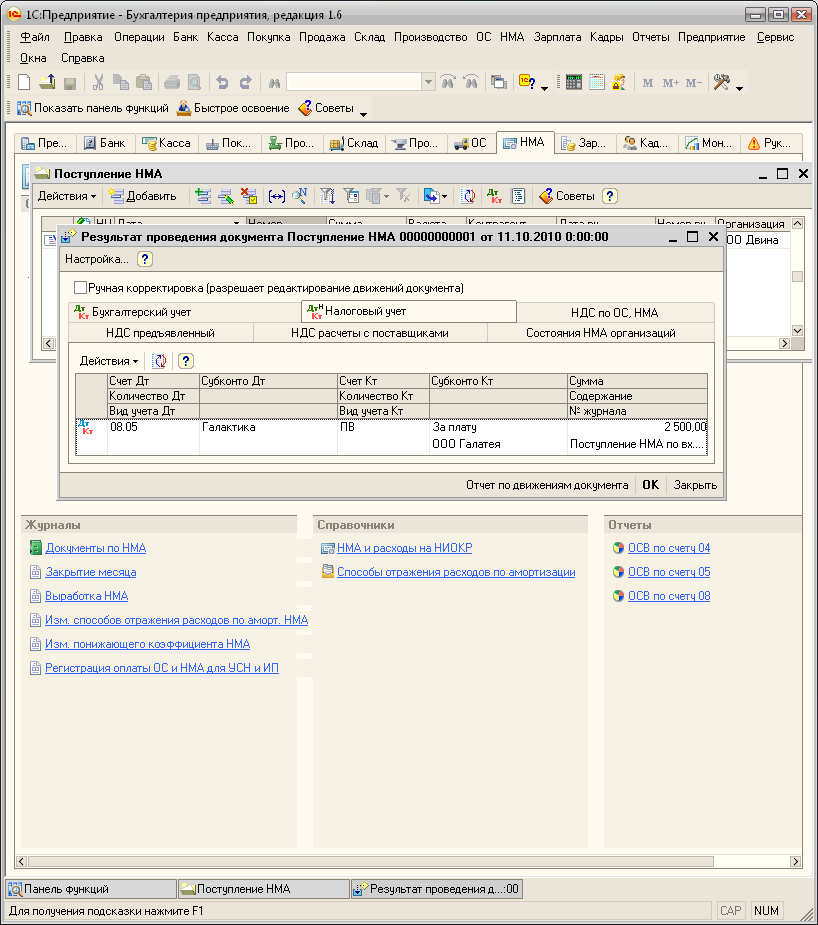Click the OK button in result window

point(651,485)
